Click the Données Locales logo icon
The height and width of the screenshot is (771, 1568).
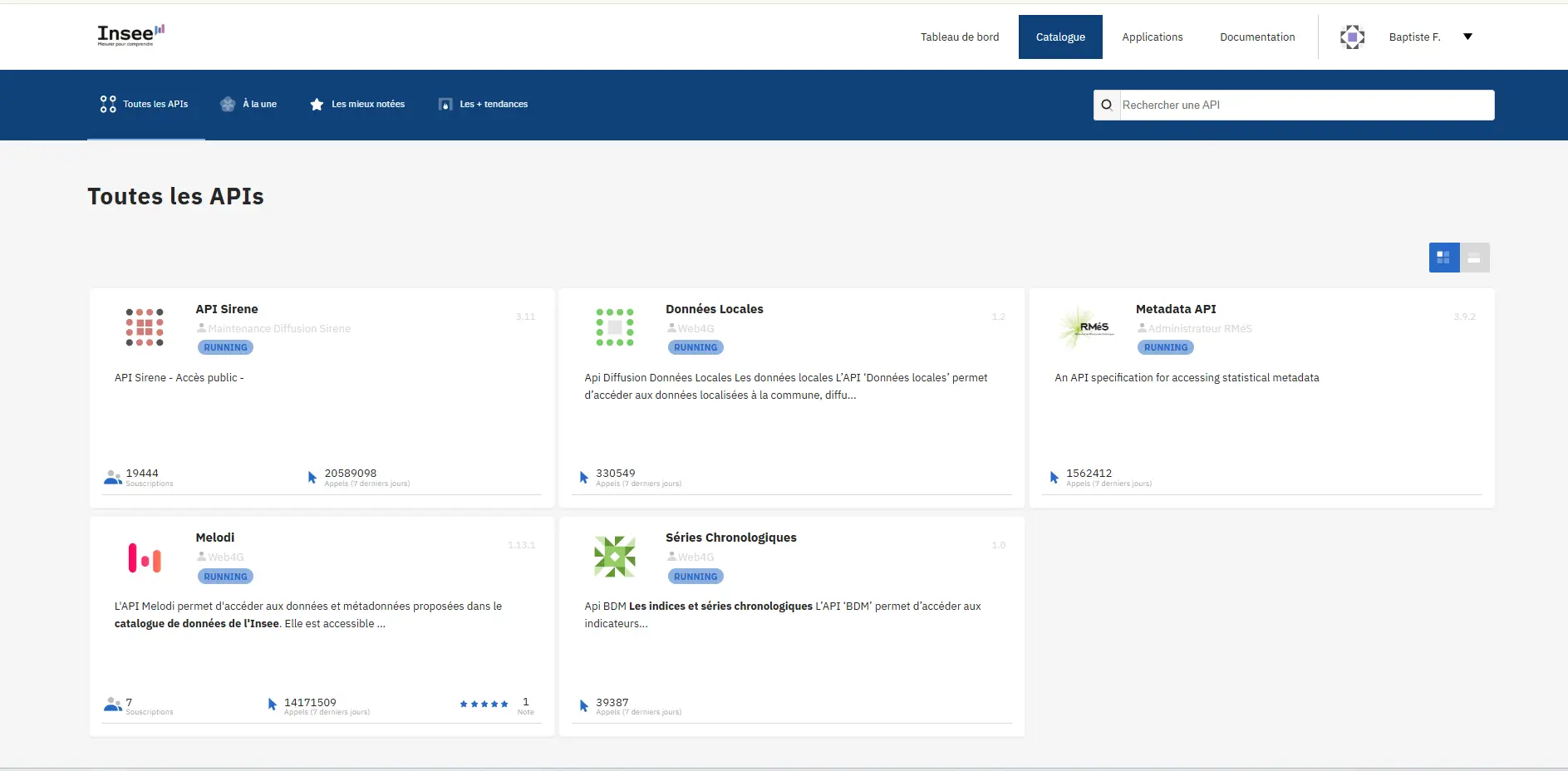point(615,327)
